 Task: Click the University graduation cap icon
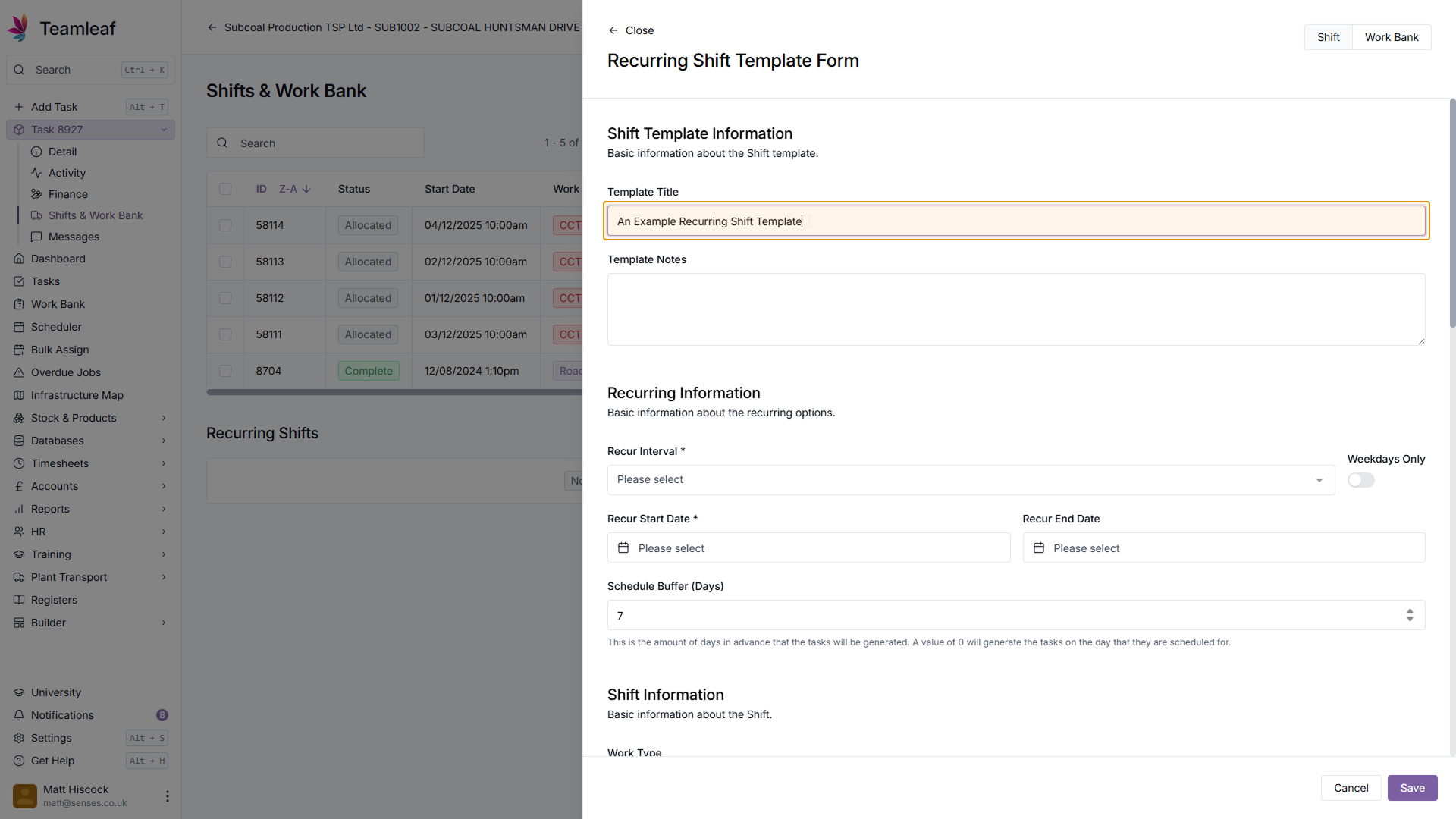(x=19, y=692)
